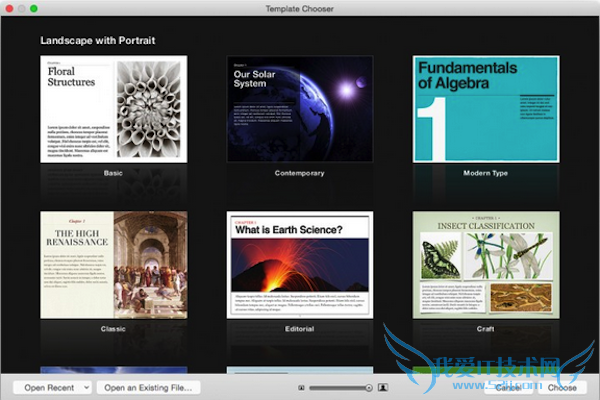Pick the Classic High Renaissance template
Viewport: 600px width, 400px height.
(x=112, y=264)
